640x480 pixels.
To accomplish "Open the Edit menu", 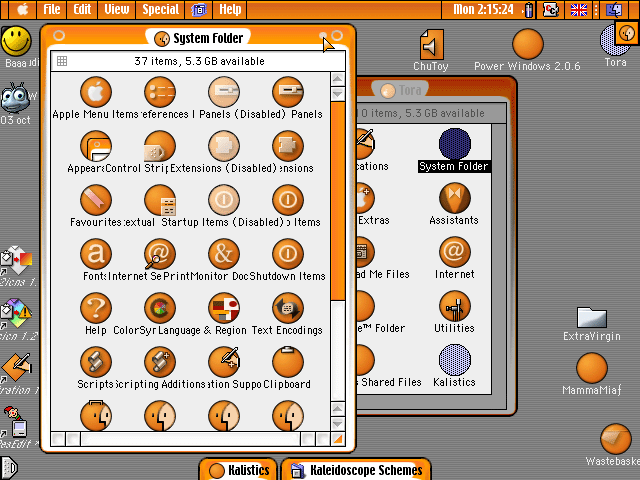I will click(x=82, y=9).
